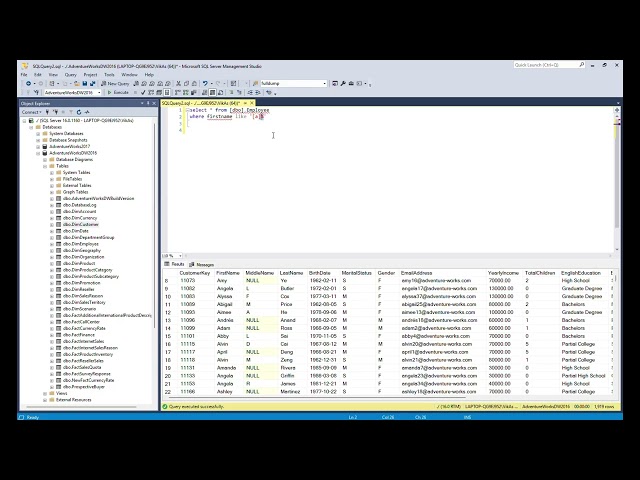Click the Save All icon
Image resolution: width=640 pixels, height=480 pixels.
(x=93, y=83)
